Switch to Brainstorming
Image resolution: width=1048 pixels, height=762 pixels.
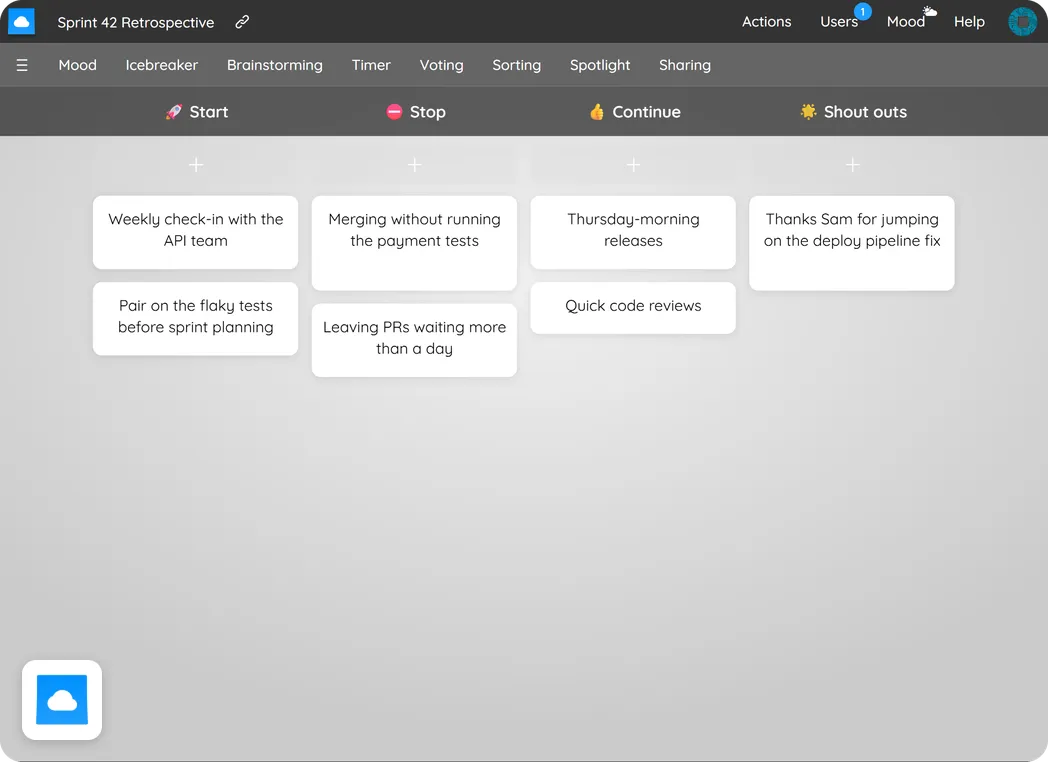coord(275,65)
